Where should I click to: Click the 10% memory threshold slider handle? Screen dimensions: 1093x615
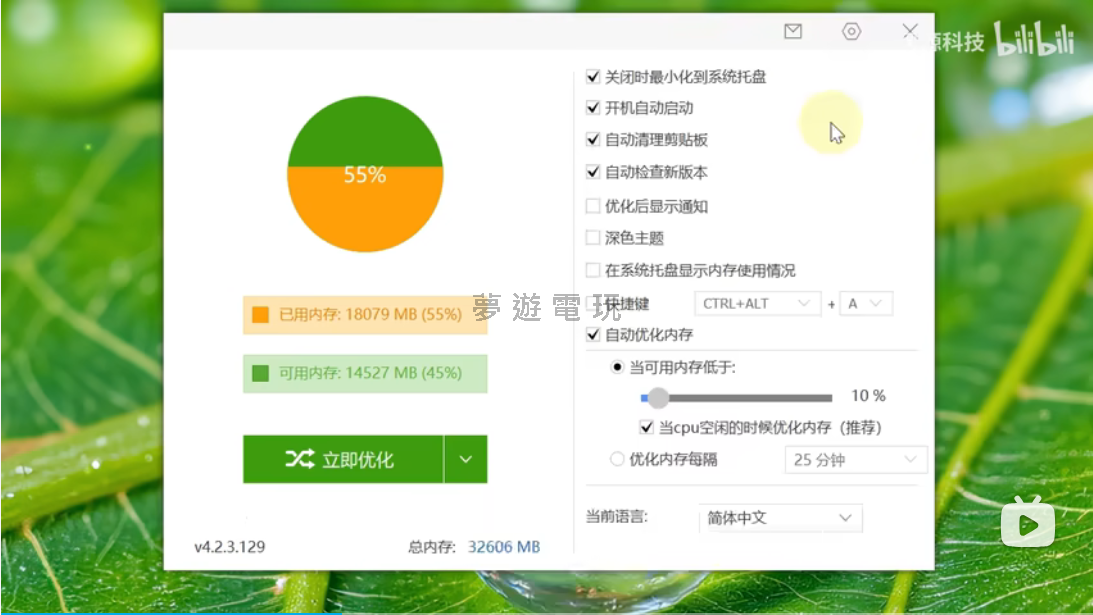pyautogui.click(x=657, y=398)
